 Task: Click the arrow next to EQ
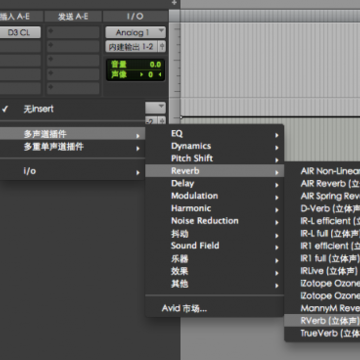[x=277, y=135]
